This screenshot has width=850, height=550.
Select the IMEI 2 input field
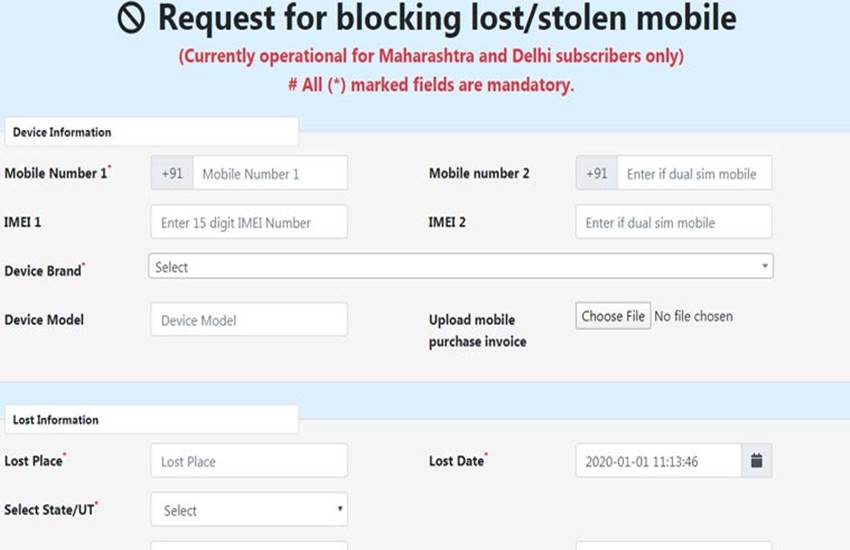pos(673,222)
